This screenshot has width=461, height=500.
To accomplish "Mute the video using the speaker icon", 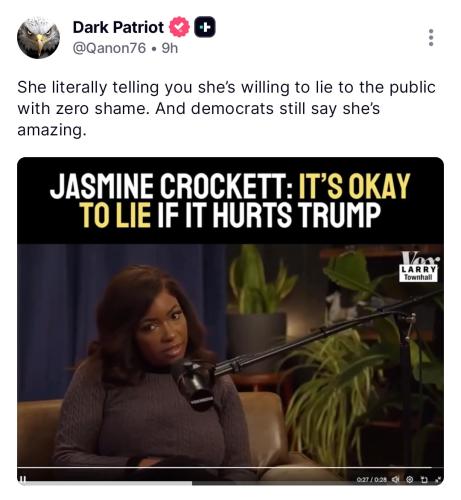I will [395, 479].
